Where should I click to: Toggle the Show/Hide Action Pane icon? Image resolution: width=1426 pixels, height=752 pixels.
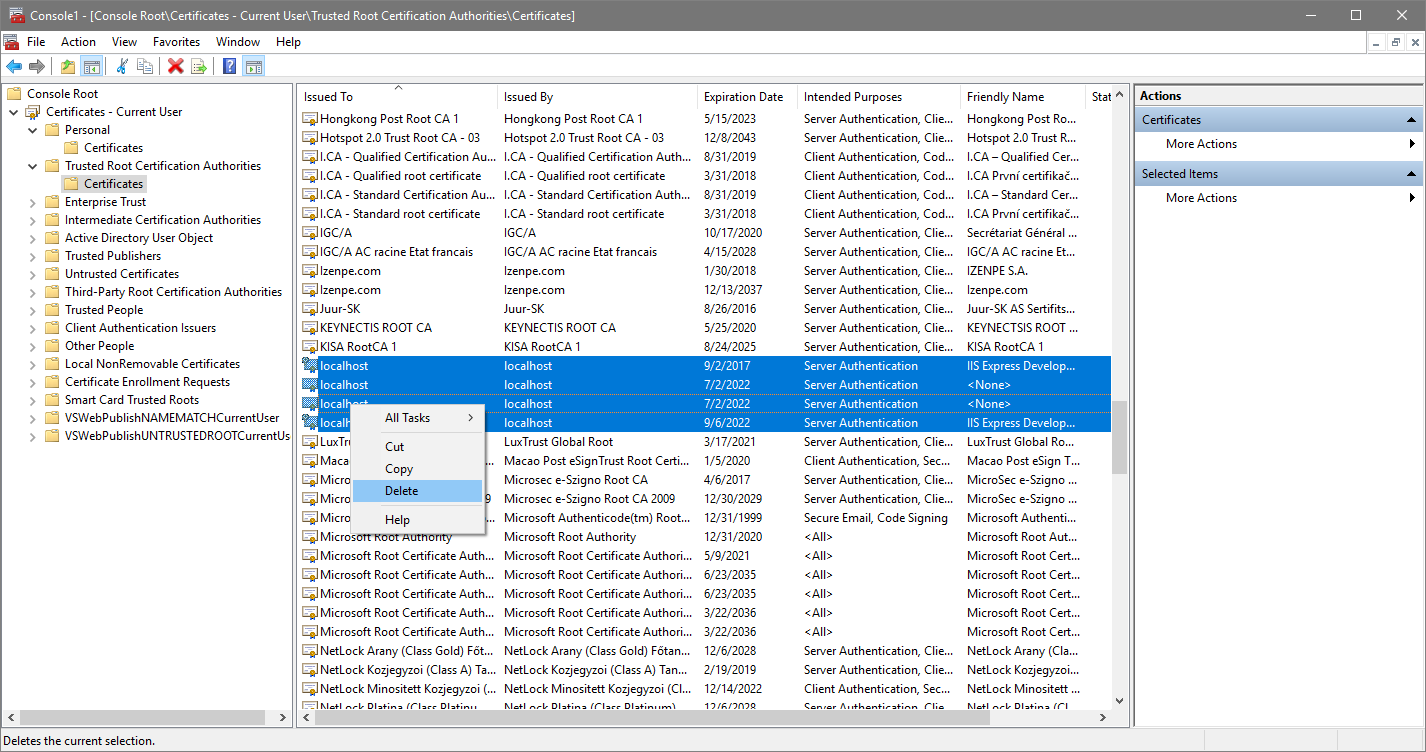point(253,66)
